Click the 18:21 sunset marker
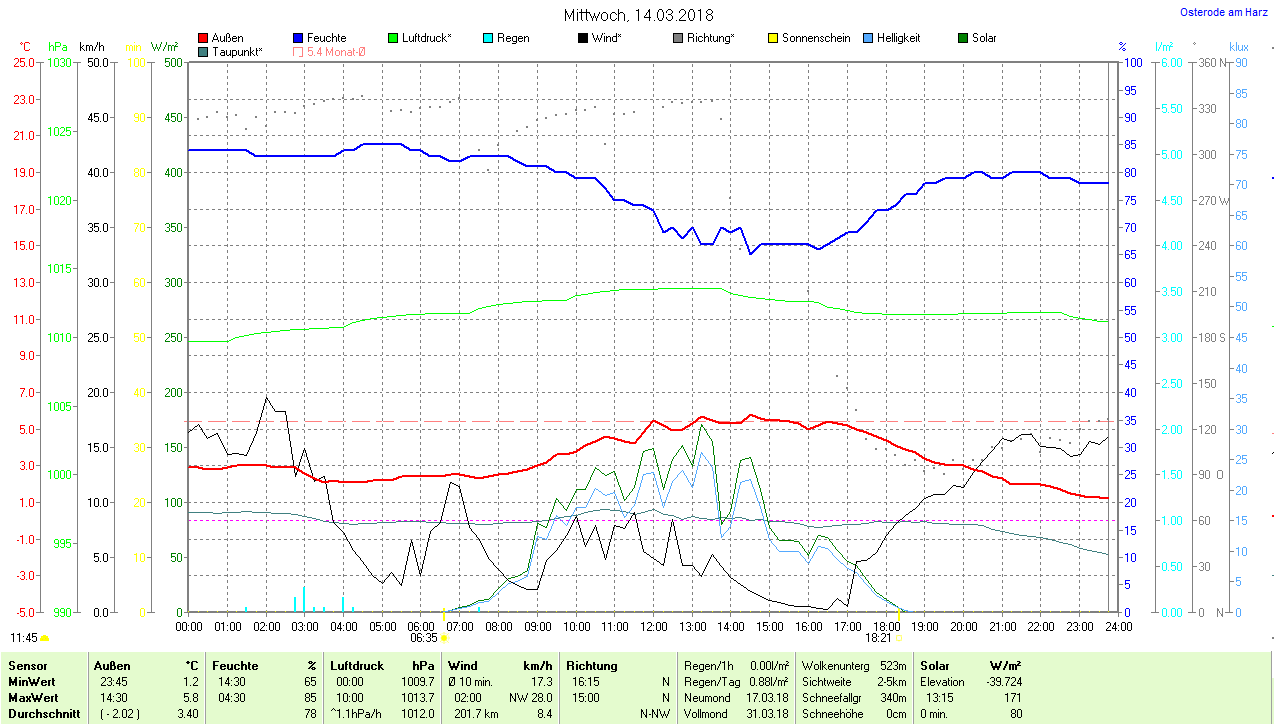The image size is (1274, 724). coord(879,637)
